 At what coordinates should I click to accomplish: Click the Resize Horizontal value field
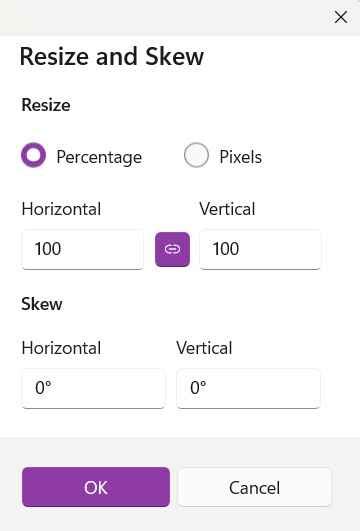click(x=83, y=250)
